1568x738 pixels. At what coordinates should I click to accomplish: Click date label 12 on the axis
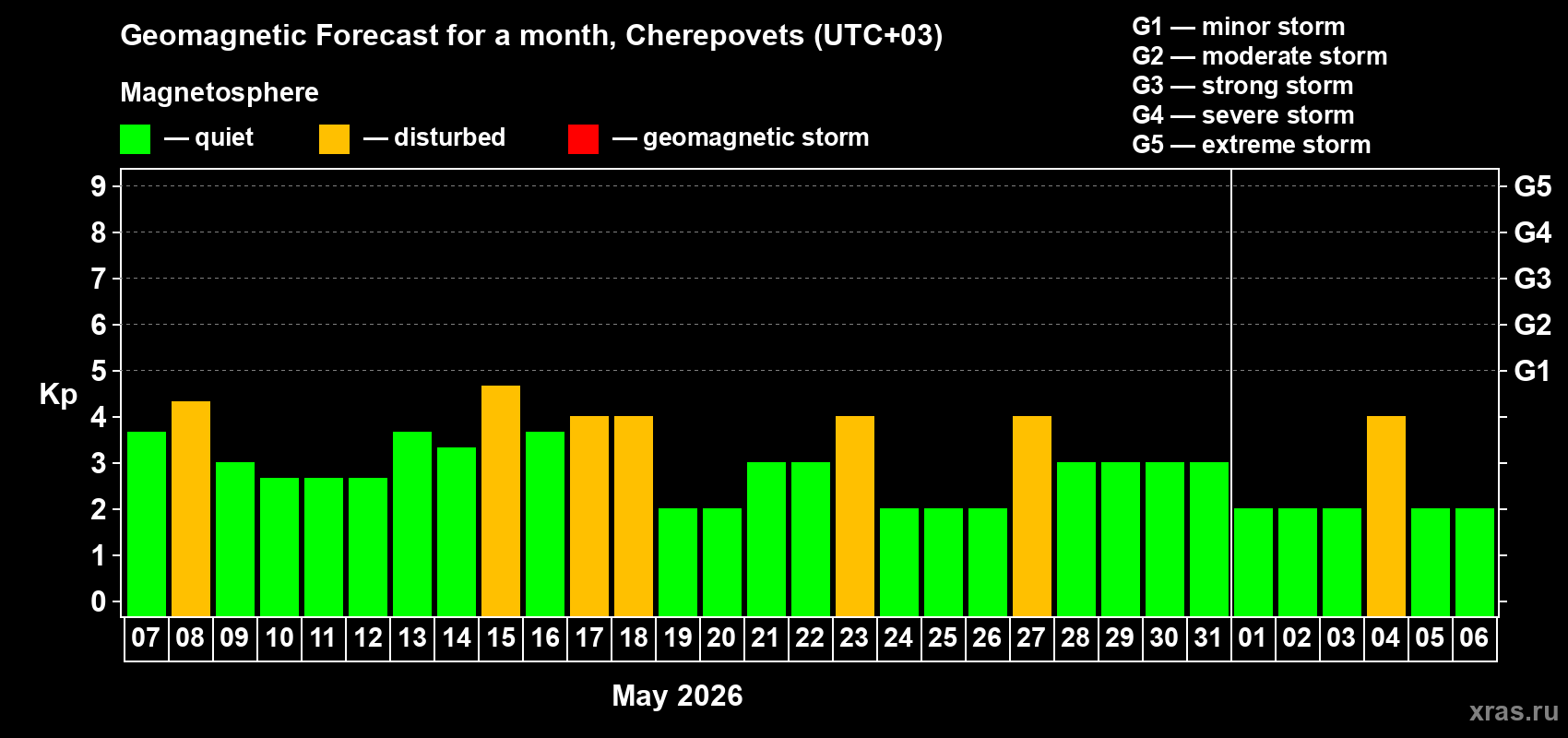tap(367, 638)
